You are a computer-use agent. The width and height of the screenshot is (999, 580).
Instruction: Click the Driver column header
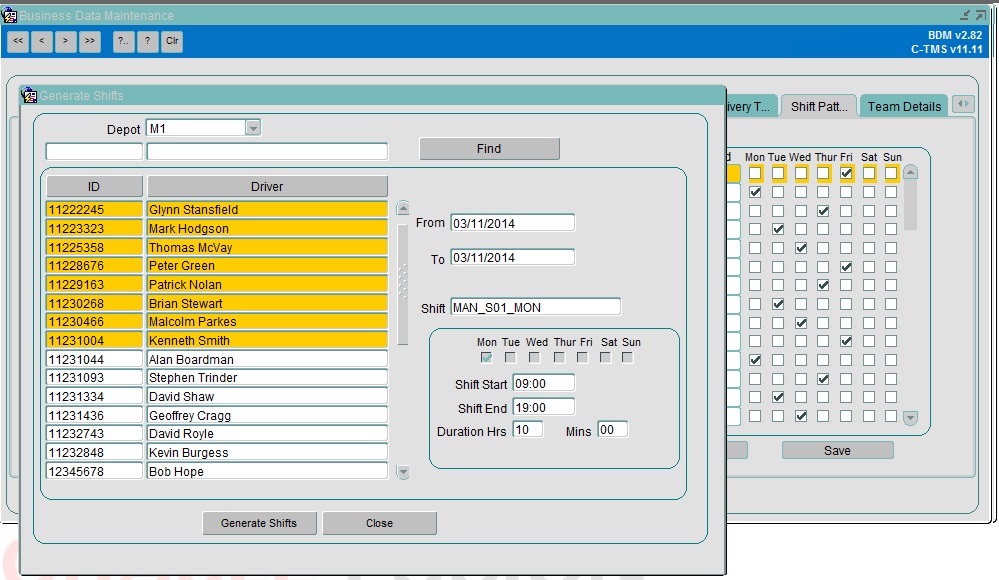267,186
